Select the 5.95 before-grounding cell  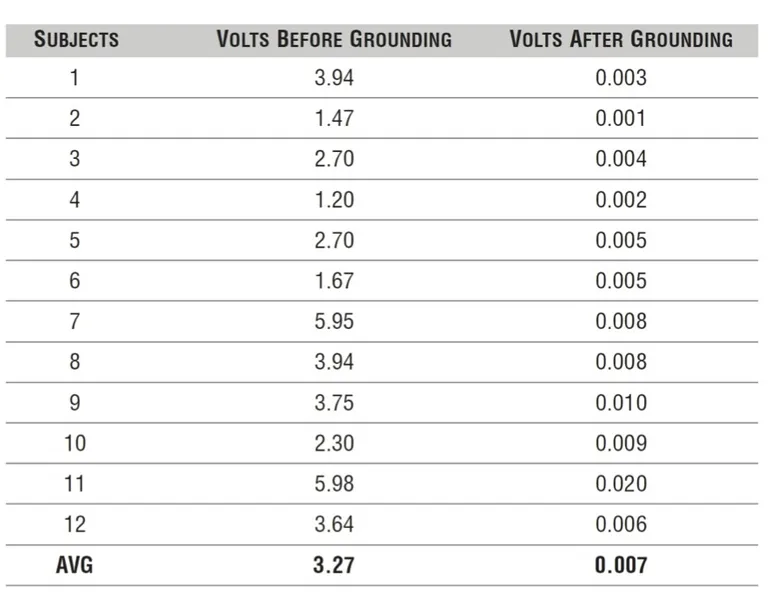pyautogui.click(x=334, y=321)
